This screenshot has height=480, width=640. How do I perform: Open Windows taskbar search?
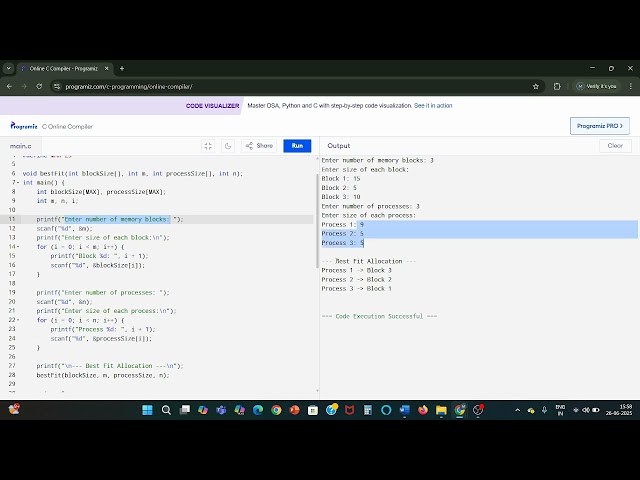[x=166, y=410]
